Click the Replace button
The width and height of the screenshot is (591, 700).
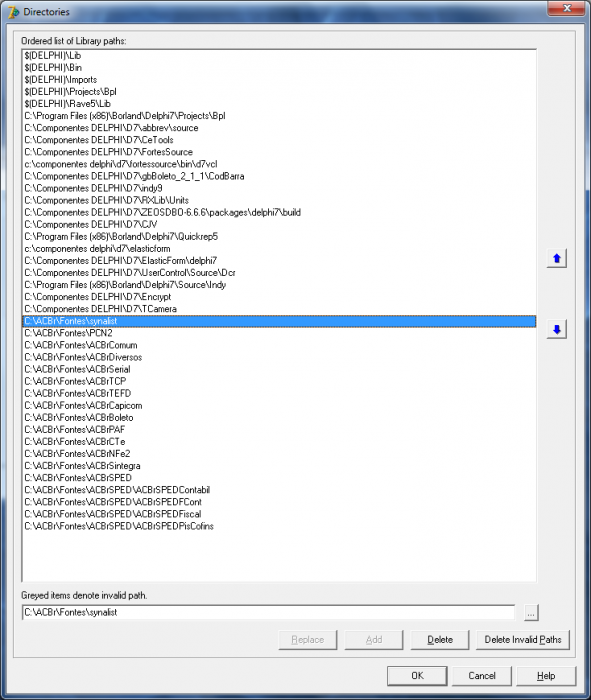[308, 640]
